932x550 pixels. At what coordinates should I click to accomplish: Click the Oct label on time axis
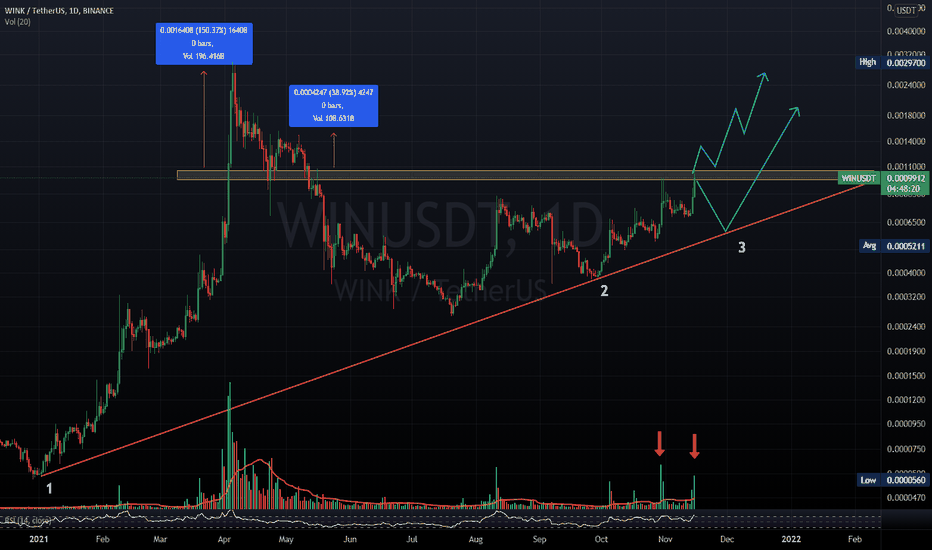coord(601,539)
